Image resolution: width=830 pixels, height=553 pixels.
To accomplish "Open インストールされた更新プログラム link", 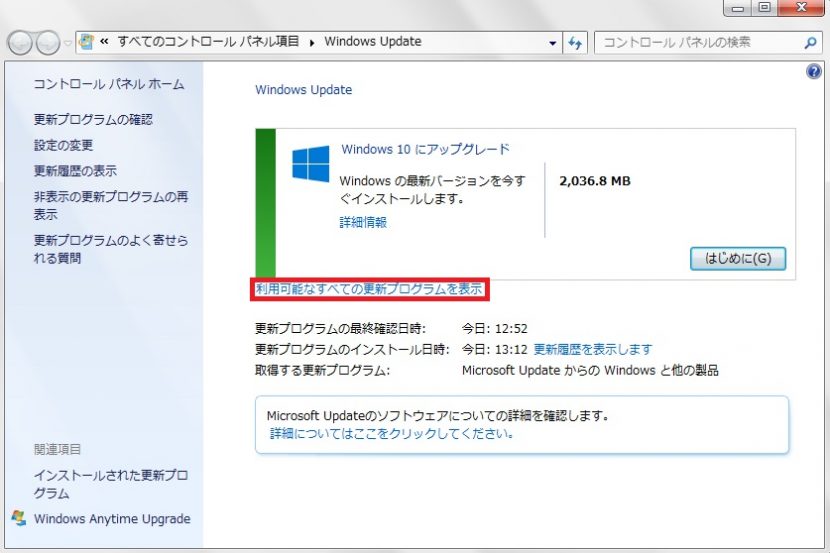I will [x=111, y=484].
